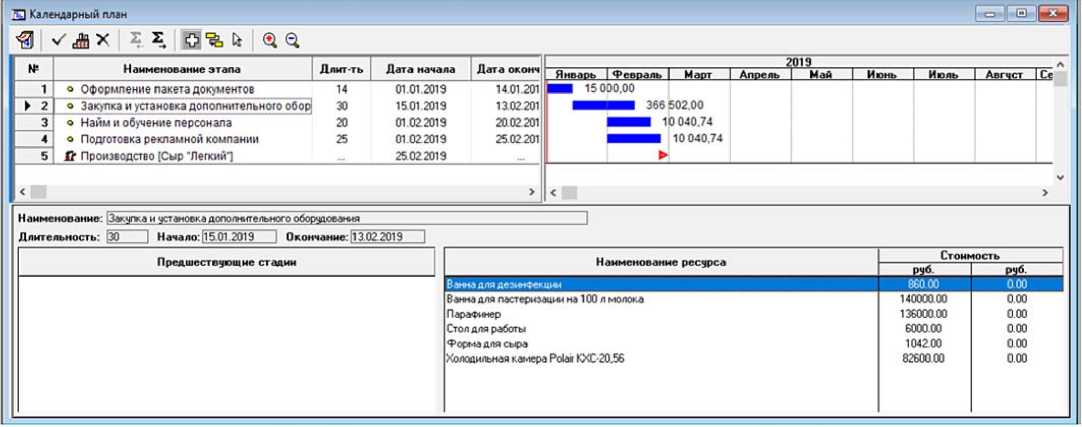Click down scroll arrow of Gantt chart
1082x427 pixels.
coord(1061,177)
